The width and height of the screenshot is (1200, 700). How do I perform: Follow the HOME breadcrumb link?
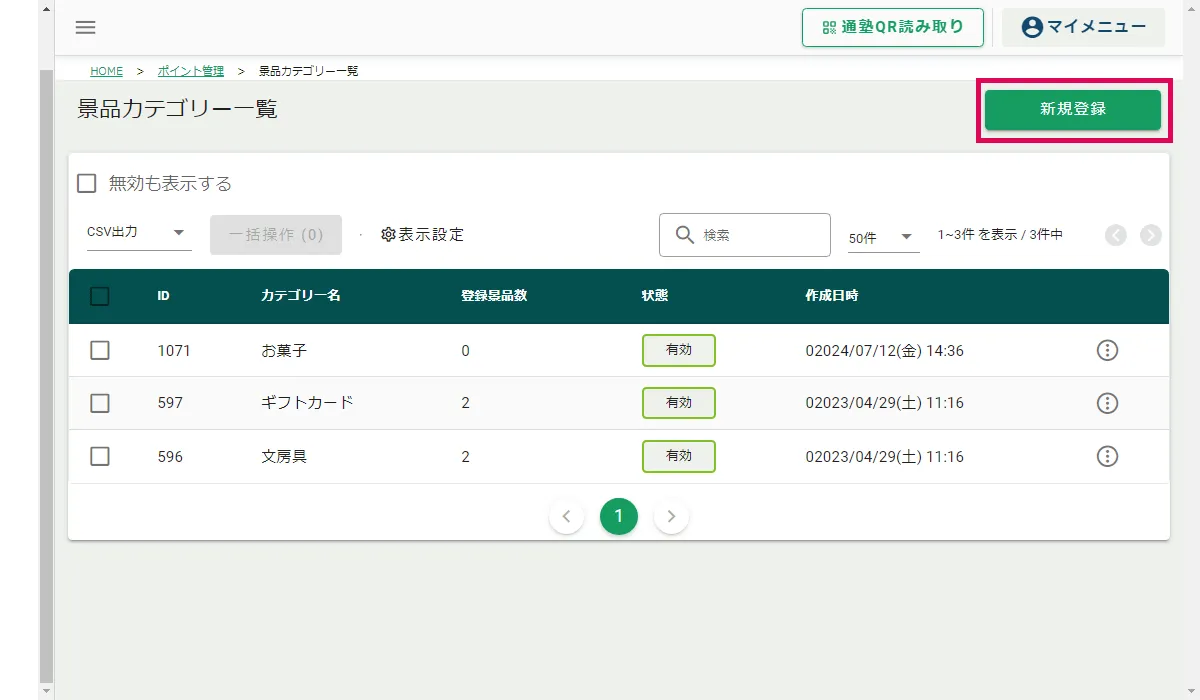106,71
